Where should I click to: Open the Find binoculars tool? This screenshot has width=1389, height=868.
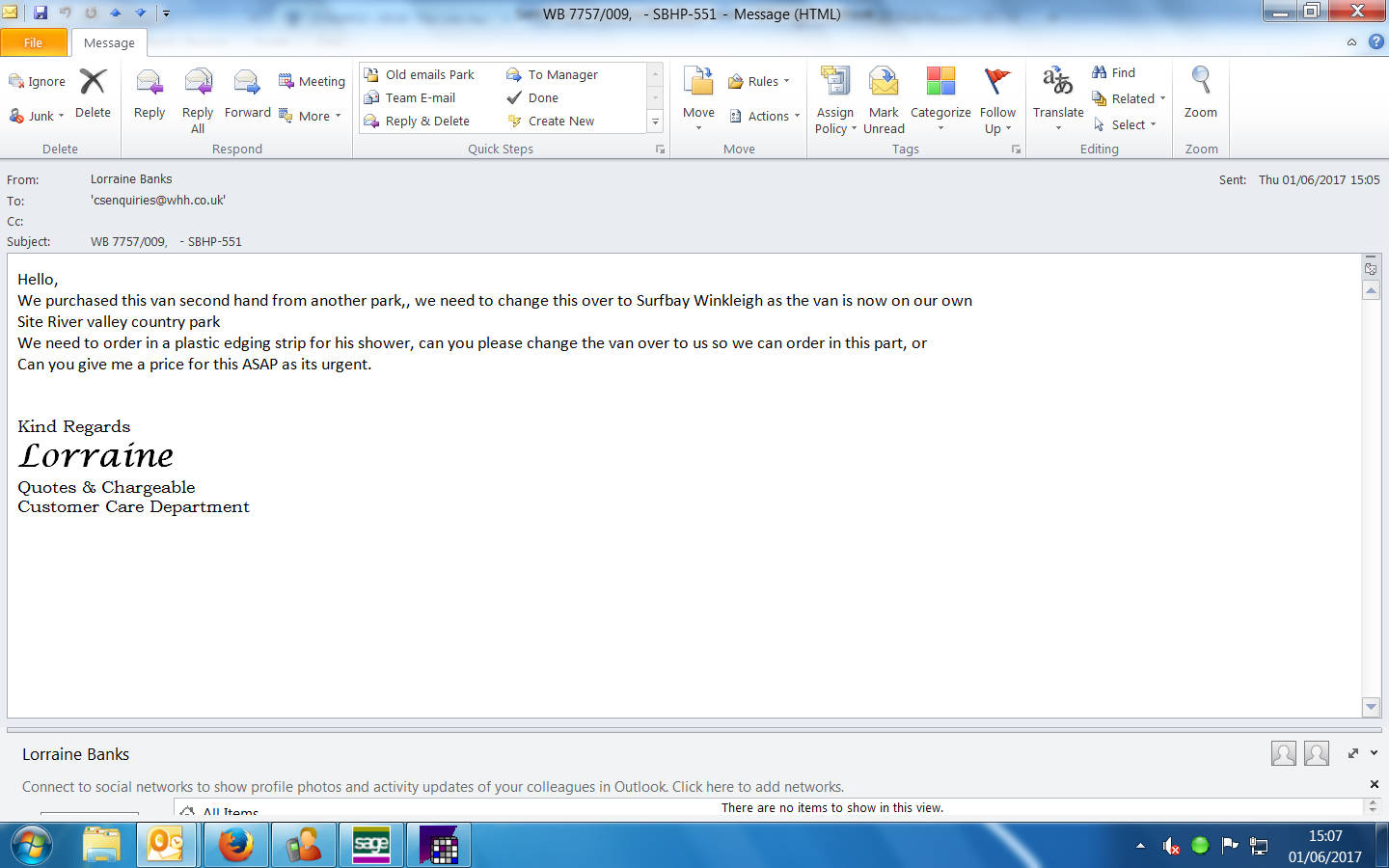coord(1113,72)
